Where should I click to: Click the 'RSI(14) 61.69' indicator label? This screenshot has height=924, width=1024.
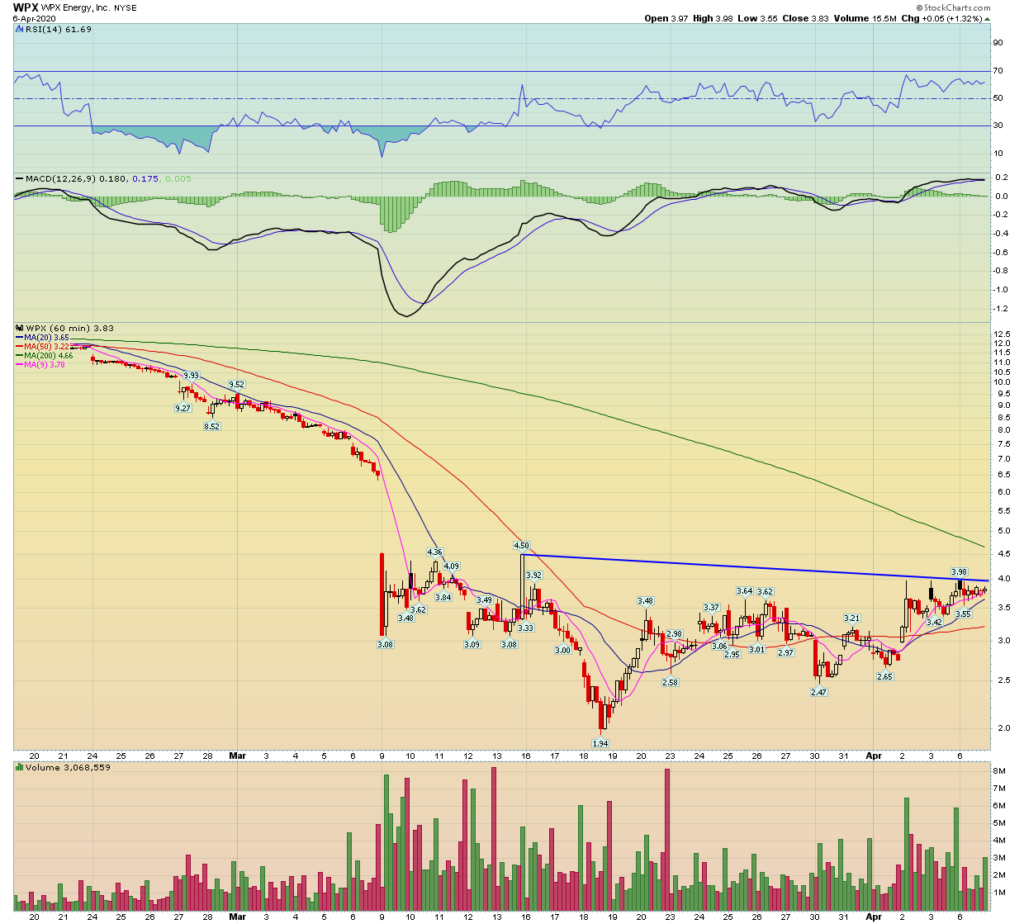58,30
